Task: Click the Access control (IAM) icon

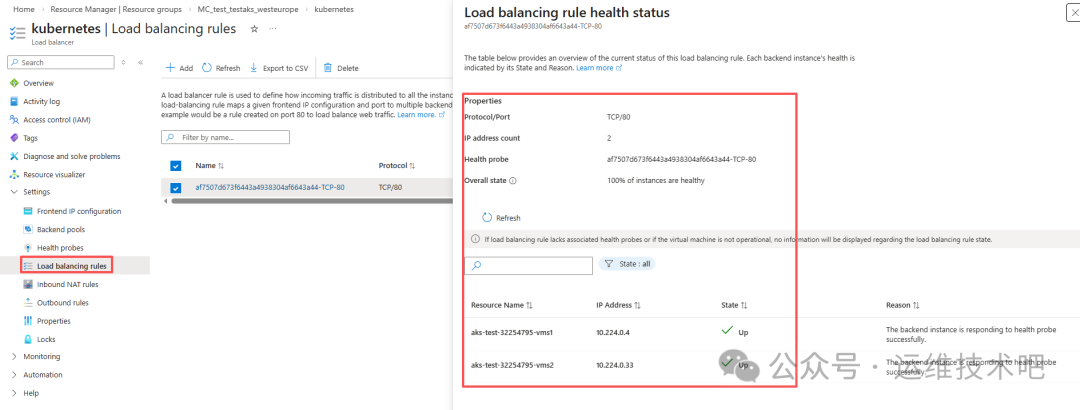Action: [x=14, y=120]
